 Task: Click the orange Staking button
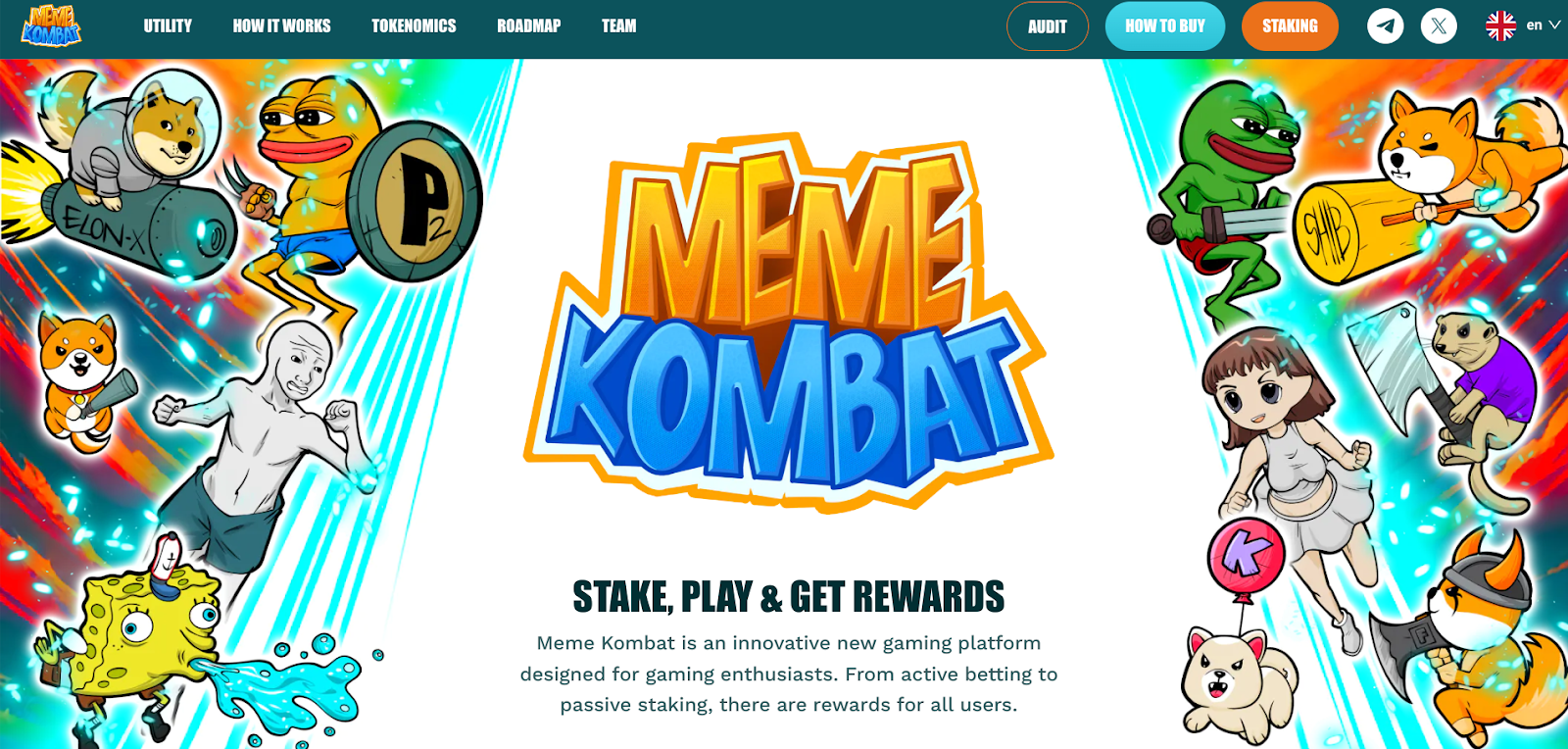click(x=1290, y=26)
